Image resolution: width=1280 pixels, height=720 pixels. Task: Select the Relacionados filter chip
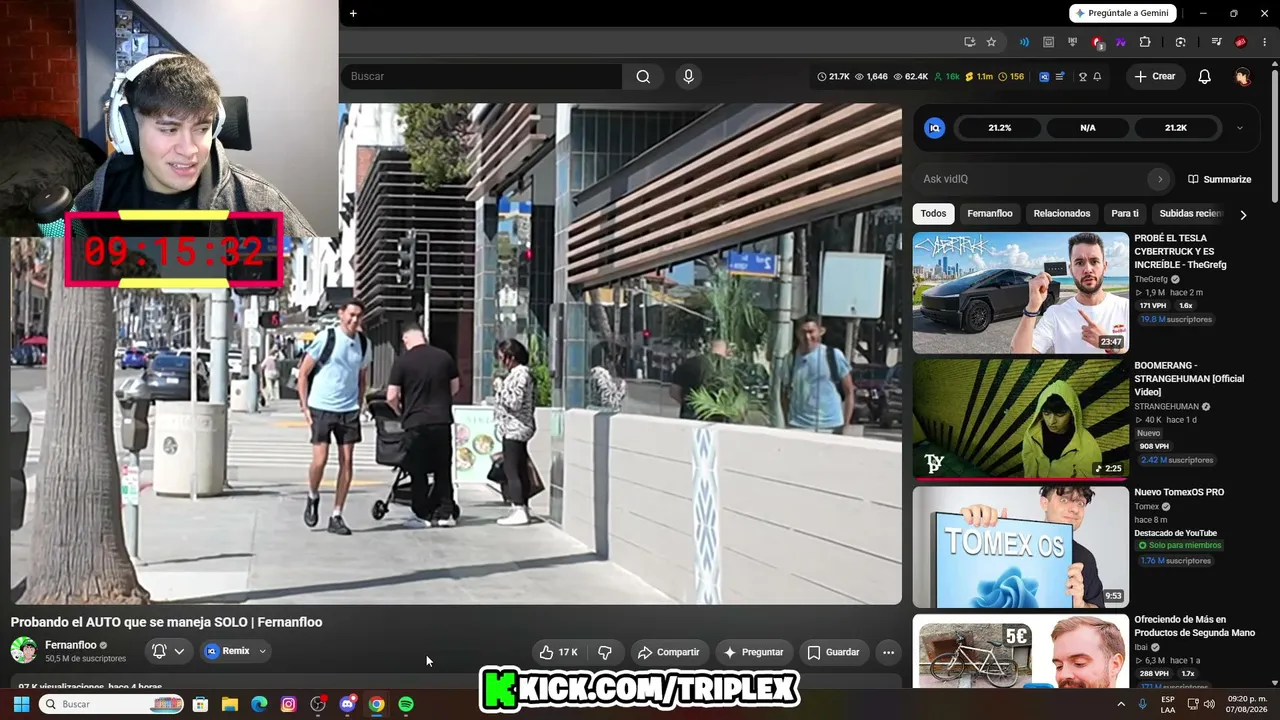click(1062, 213)
